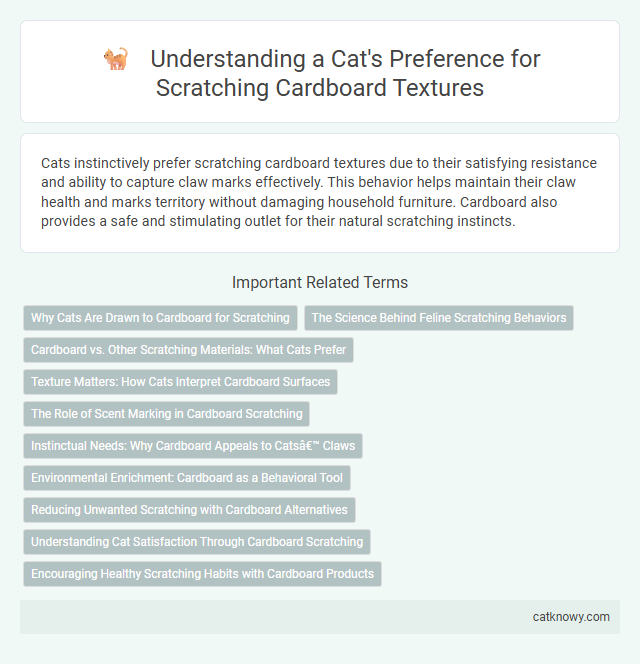The height and width of the screenshot is (664, 640).
Task: Click the orange cat icon in title
Action: tap(116, 58)
